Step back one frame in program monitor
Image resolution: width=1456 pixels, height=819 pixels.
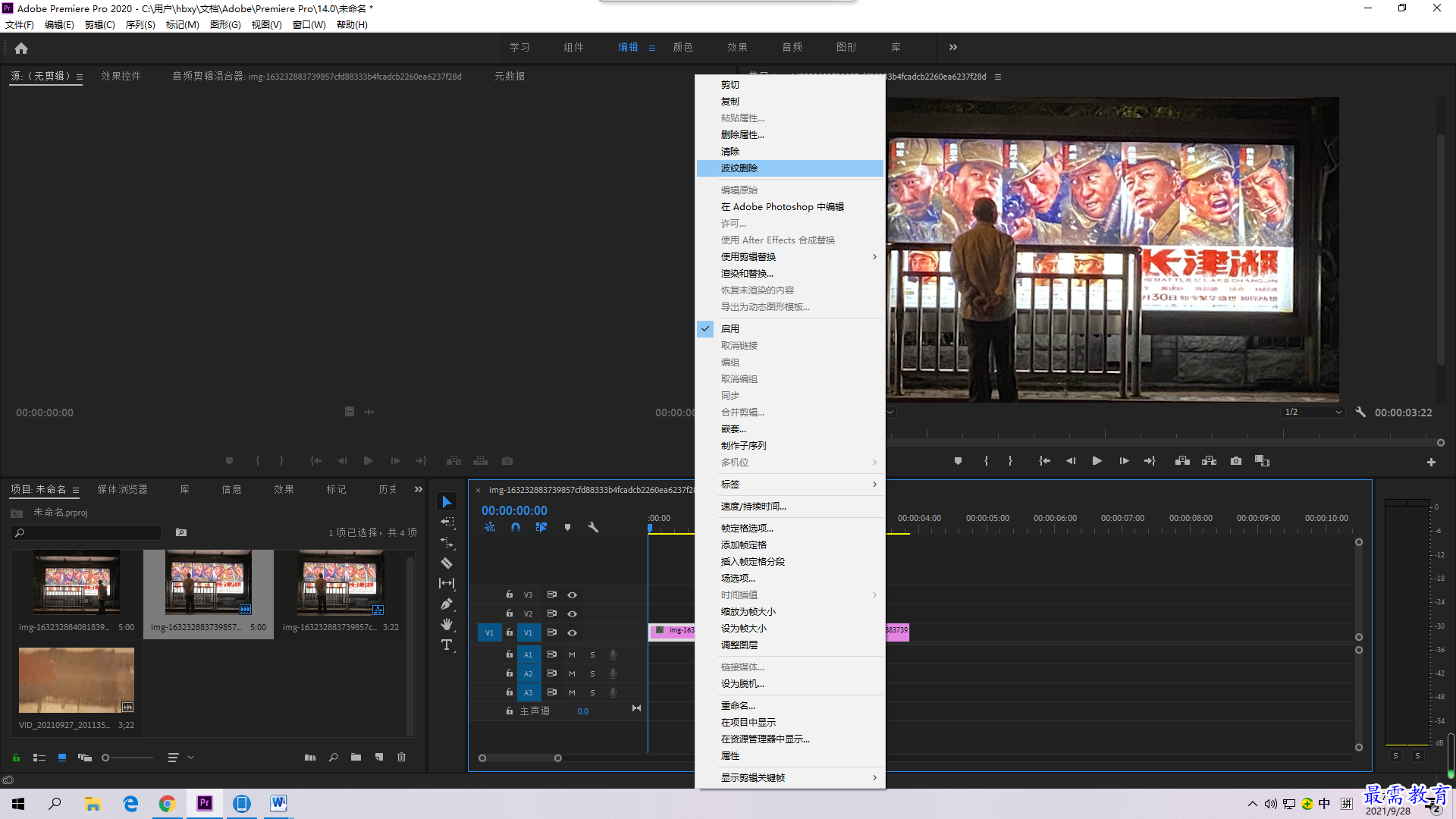1070,461
